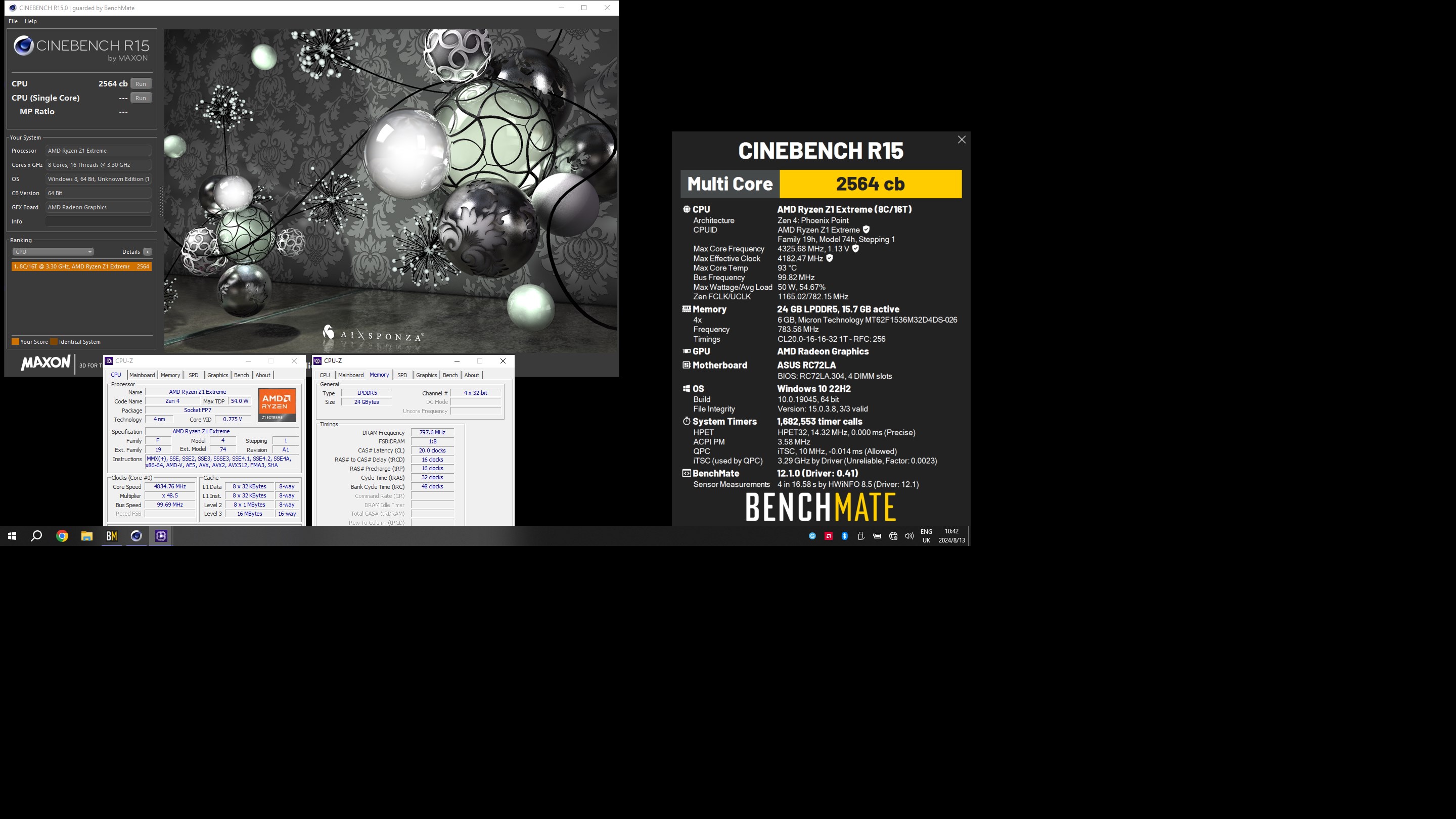
Task: Open the Cinebench Help menu
Action: (x=30, y=21)
